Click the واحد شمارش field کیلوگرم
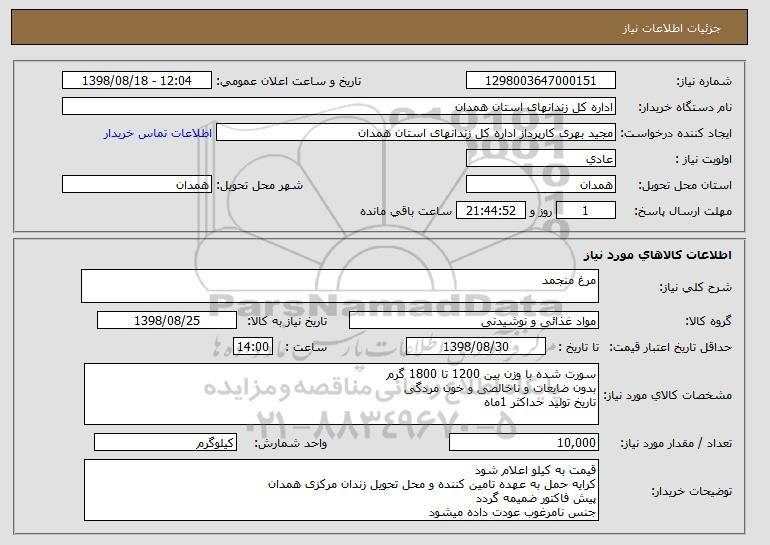This screenshot has width=770, height=545. tap(165, 442)
